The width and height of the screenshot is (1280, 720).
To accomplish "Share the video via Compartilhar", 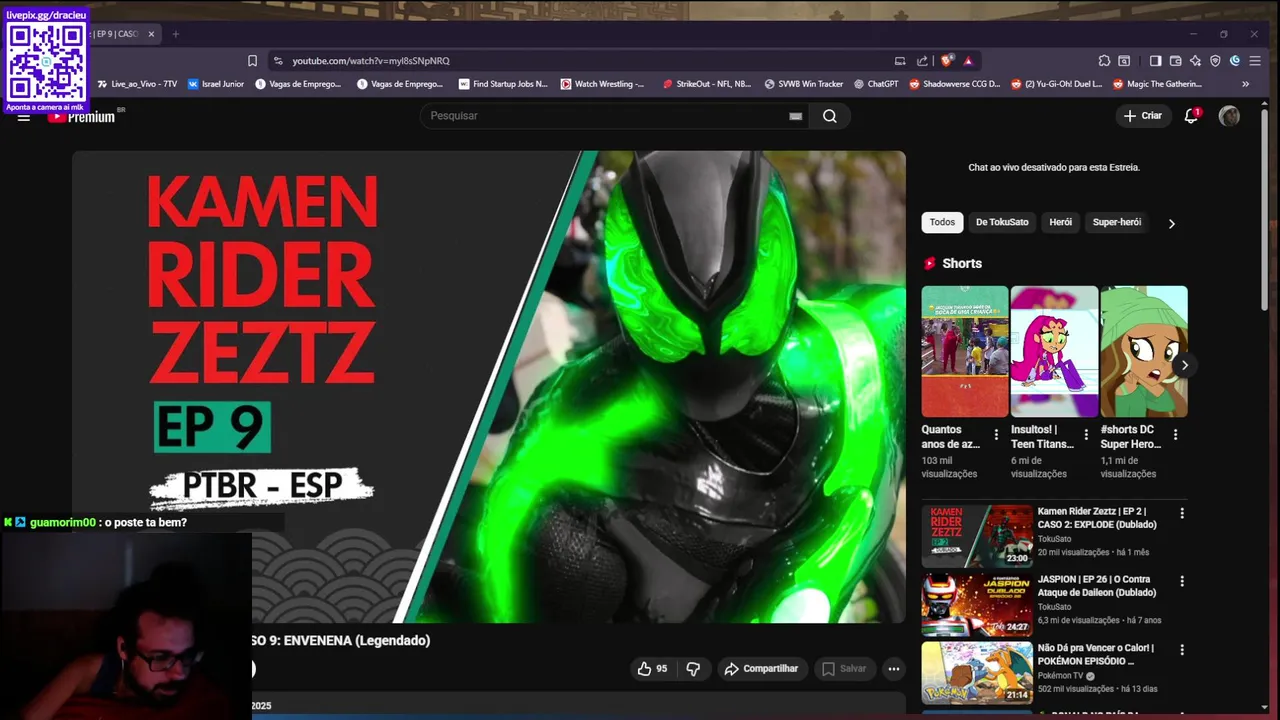I will 762,669.
